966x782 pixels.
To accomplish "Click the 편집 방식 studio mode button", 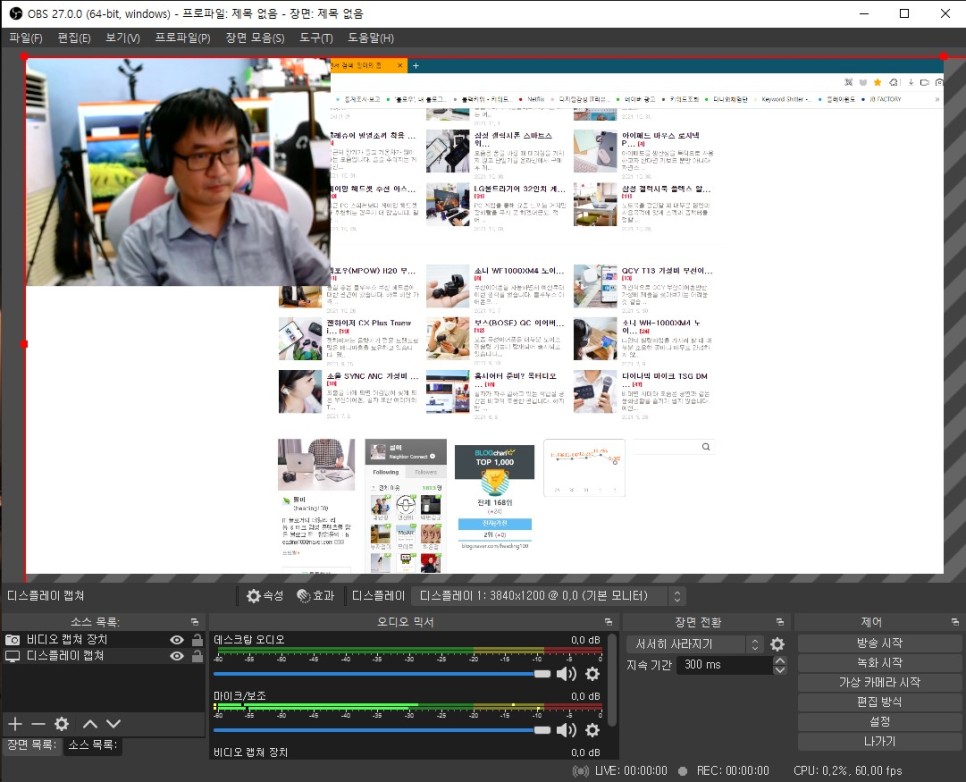I will click(x=880, y=702).
